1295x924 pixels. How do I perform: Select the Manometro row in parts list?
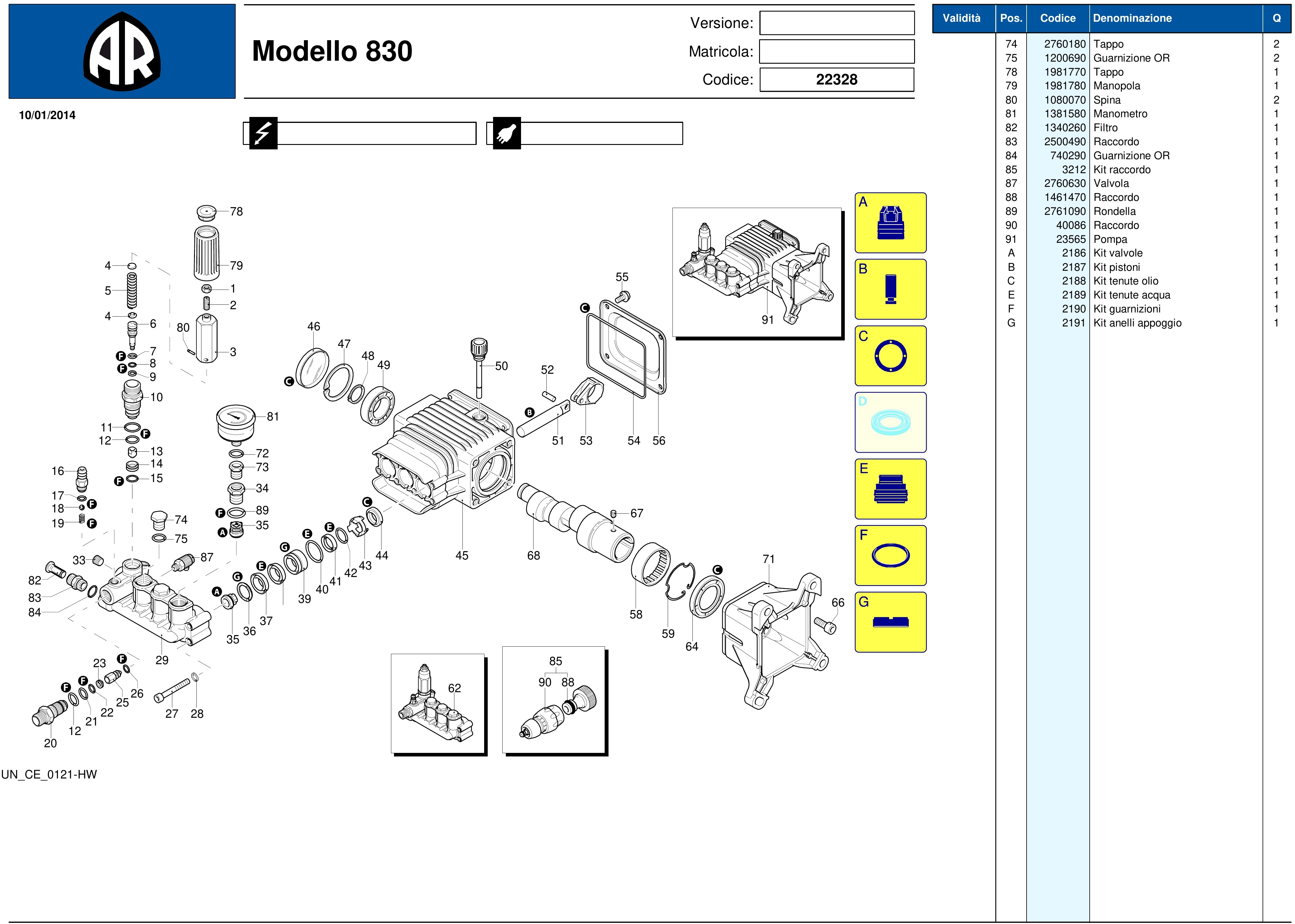pos(1120,114)
